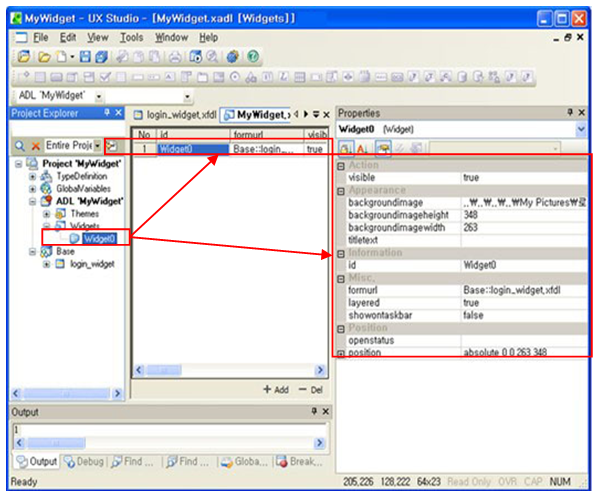This screenshot has width=597, height=496.
Task: Close the Project Explorer panel
Action: 118,113
